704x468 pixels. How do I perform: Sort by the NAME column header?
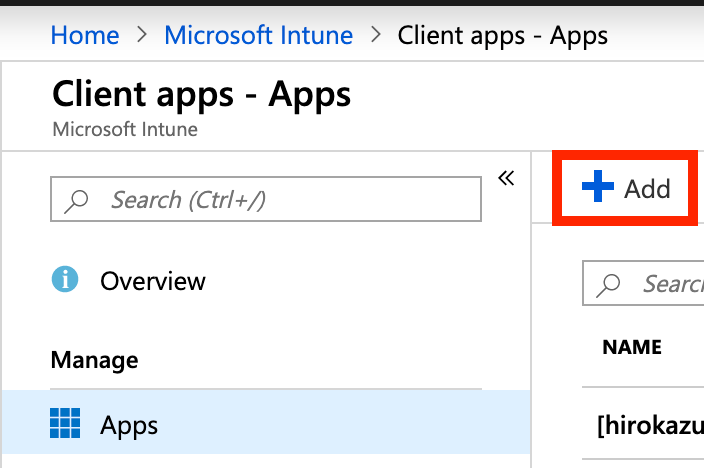[x=632, y=347]
